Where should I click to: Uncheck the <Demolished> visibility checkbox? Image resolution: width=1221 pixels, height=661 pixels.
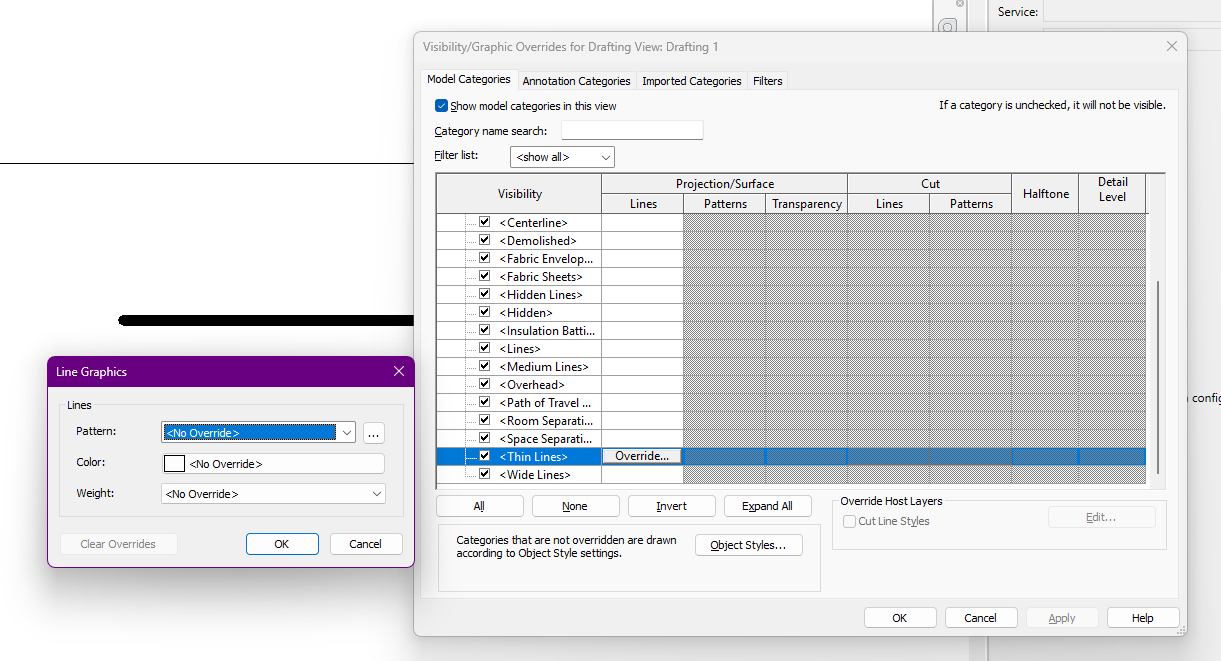click(484, 240)
